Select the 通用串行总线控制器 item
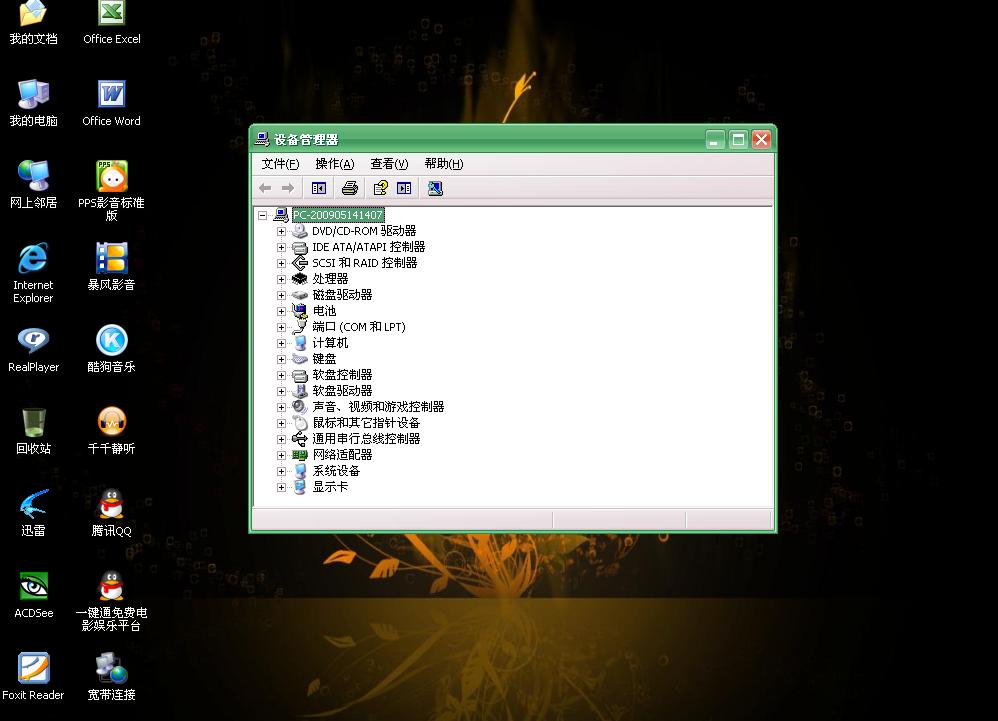Image resolution: width=998 pixels, height=721 pixels. 366,439
